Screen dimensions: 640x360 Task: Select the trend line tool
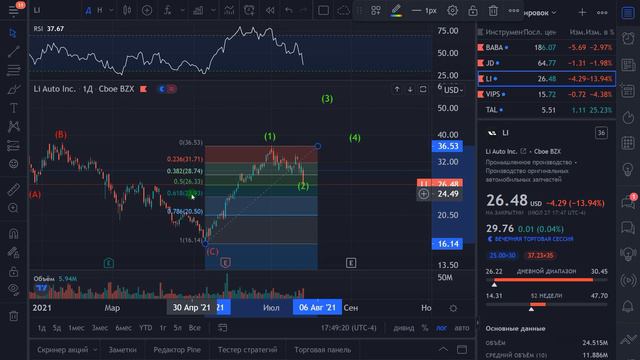pyautogui.click(x=13, y=51)
